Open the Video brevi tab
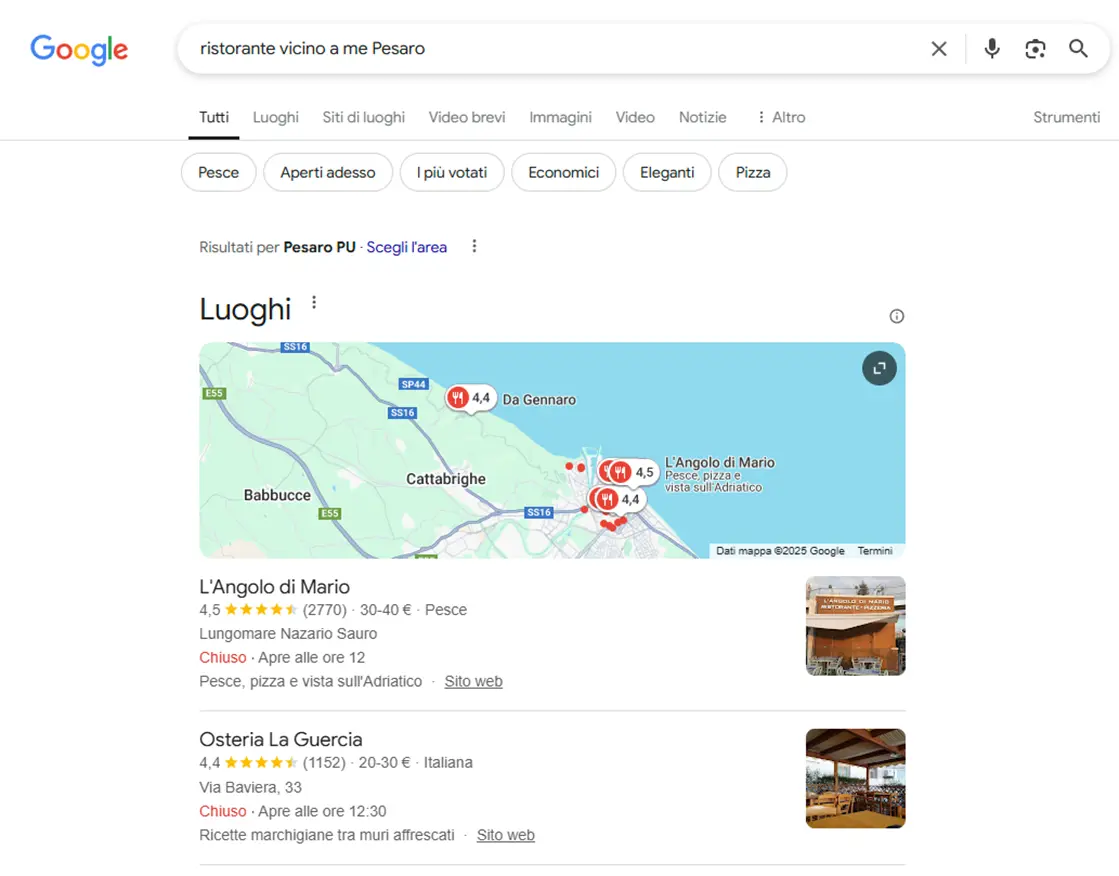This screenshot has width=1119, height=876. [467, 117]
